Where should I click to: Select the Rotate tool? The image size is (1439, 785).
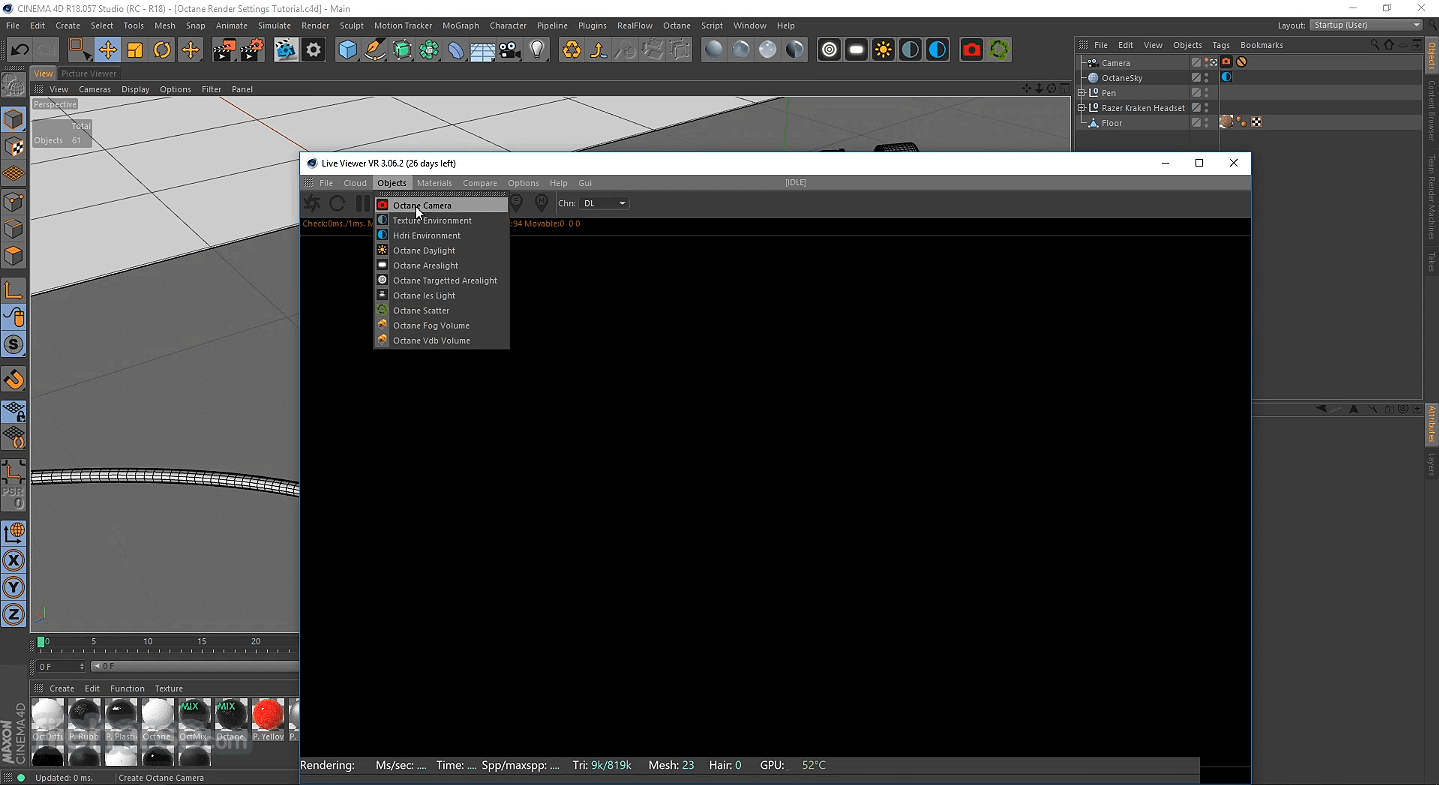162,49
